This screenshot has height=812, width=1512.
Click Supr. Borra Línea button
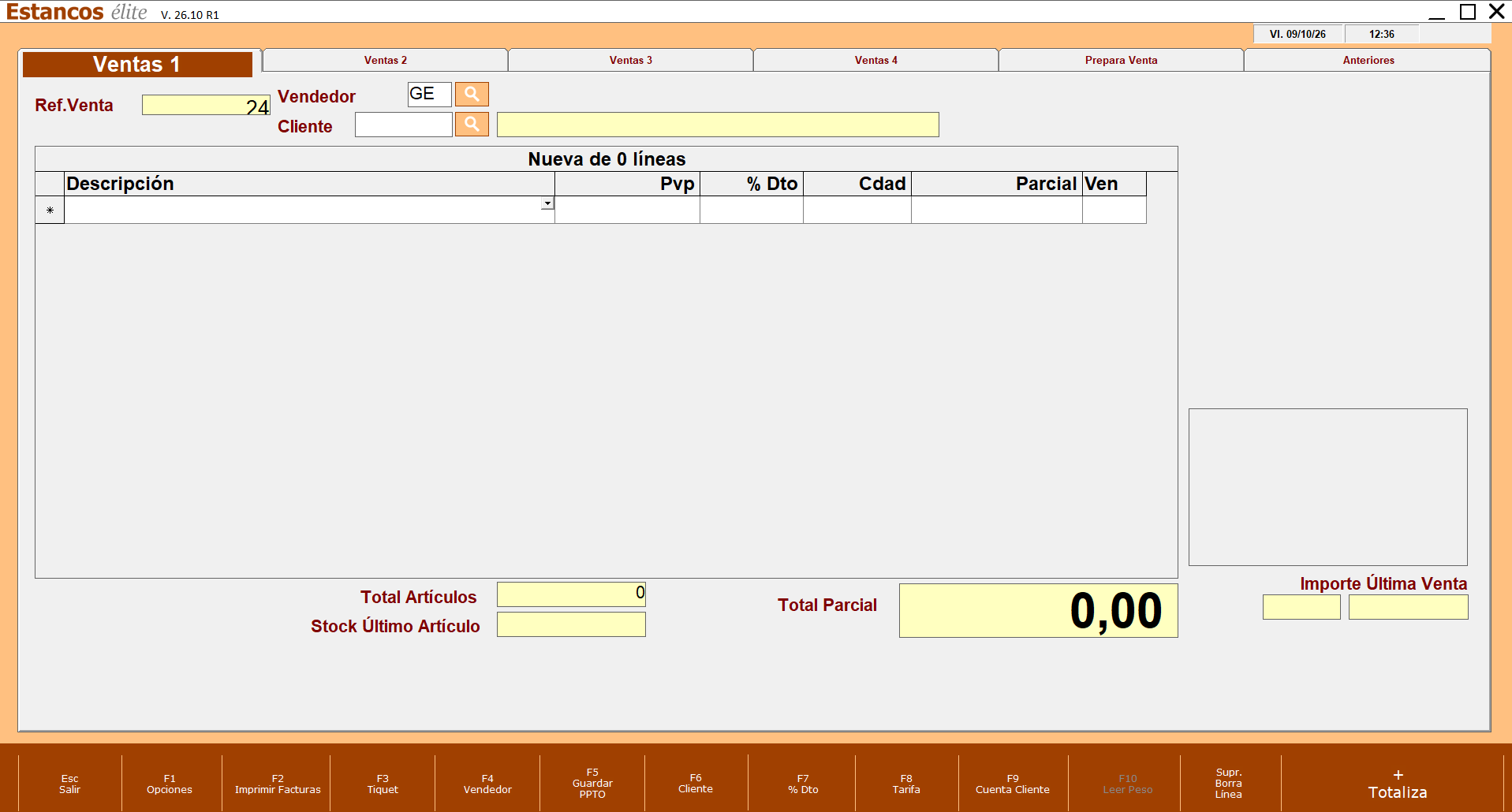click(x=1229, y=784)
